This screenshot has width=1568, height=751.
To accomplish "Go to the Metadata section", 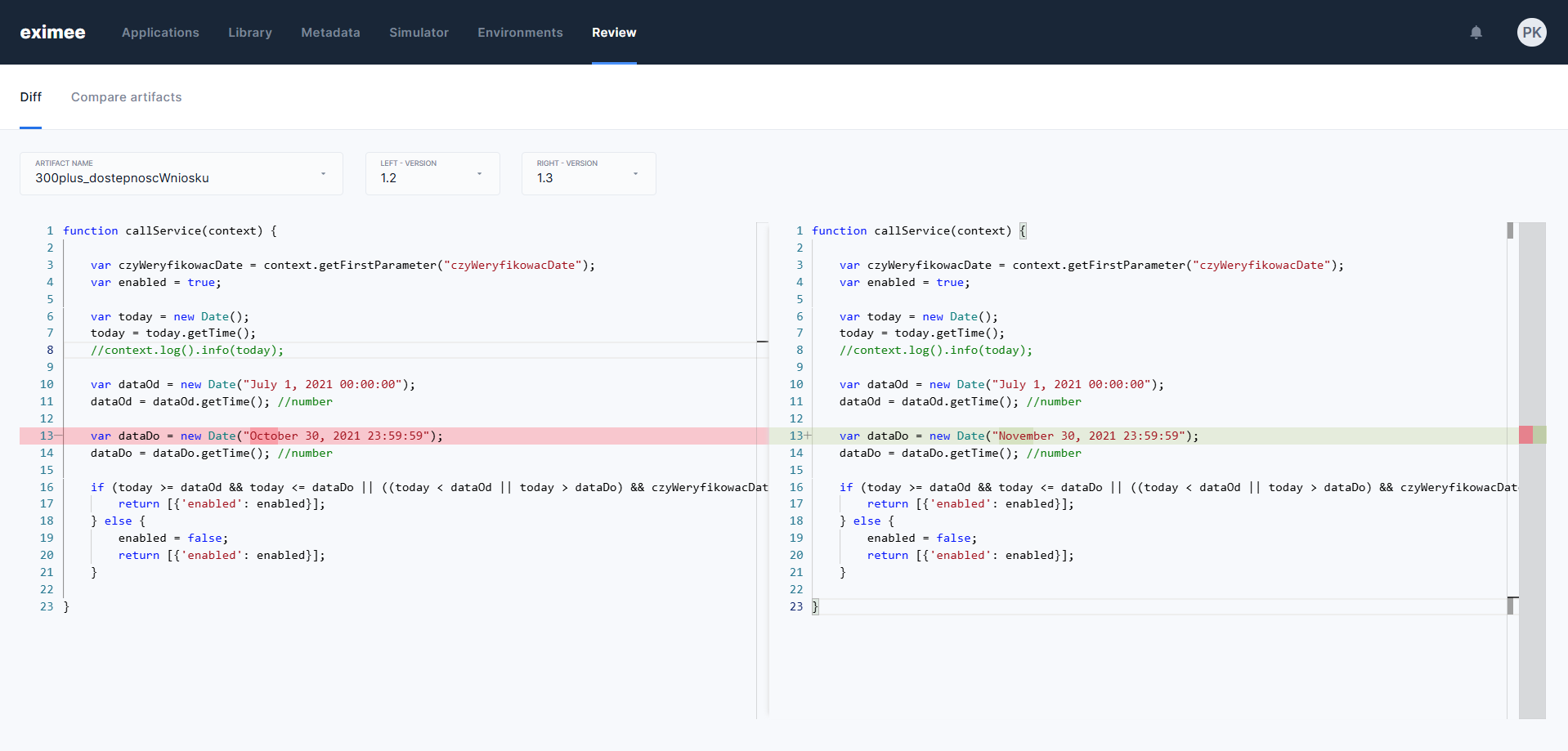I will (330, 33).
